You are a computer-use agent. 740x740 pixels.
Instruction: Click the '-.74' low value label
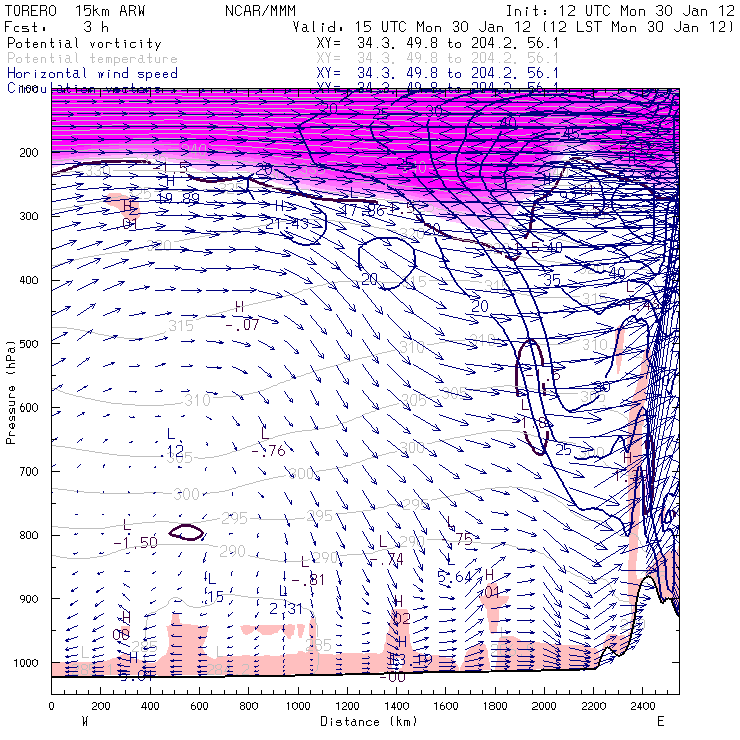pyautogui.click(x=387, y=560)
